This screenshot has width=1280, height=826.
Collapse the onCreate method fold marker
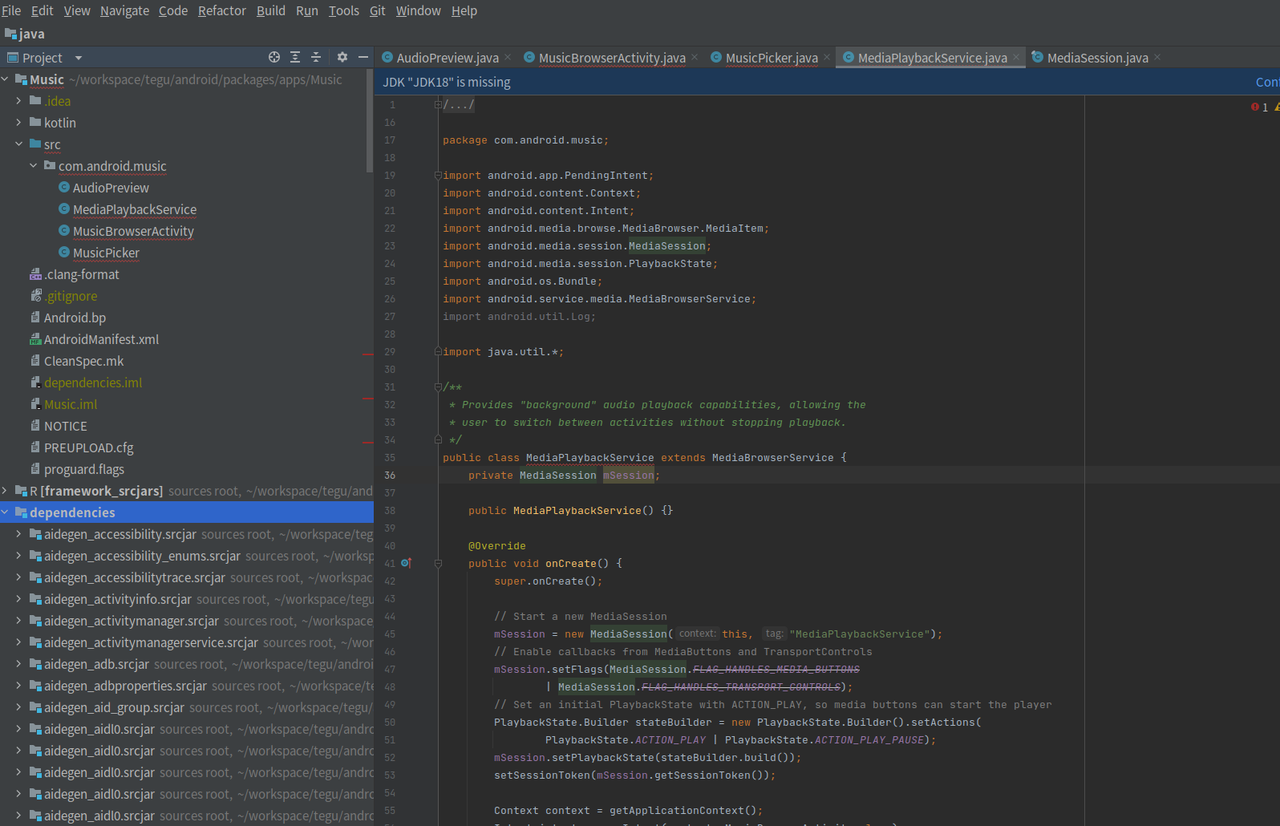(438, 563)
